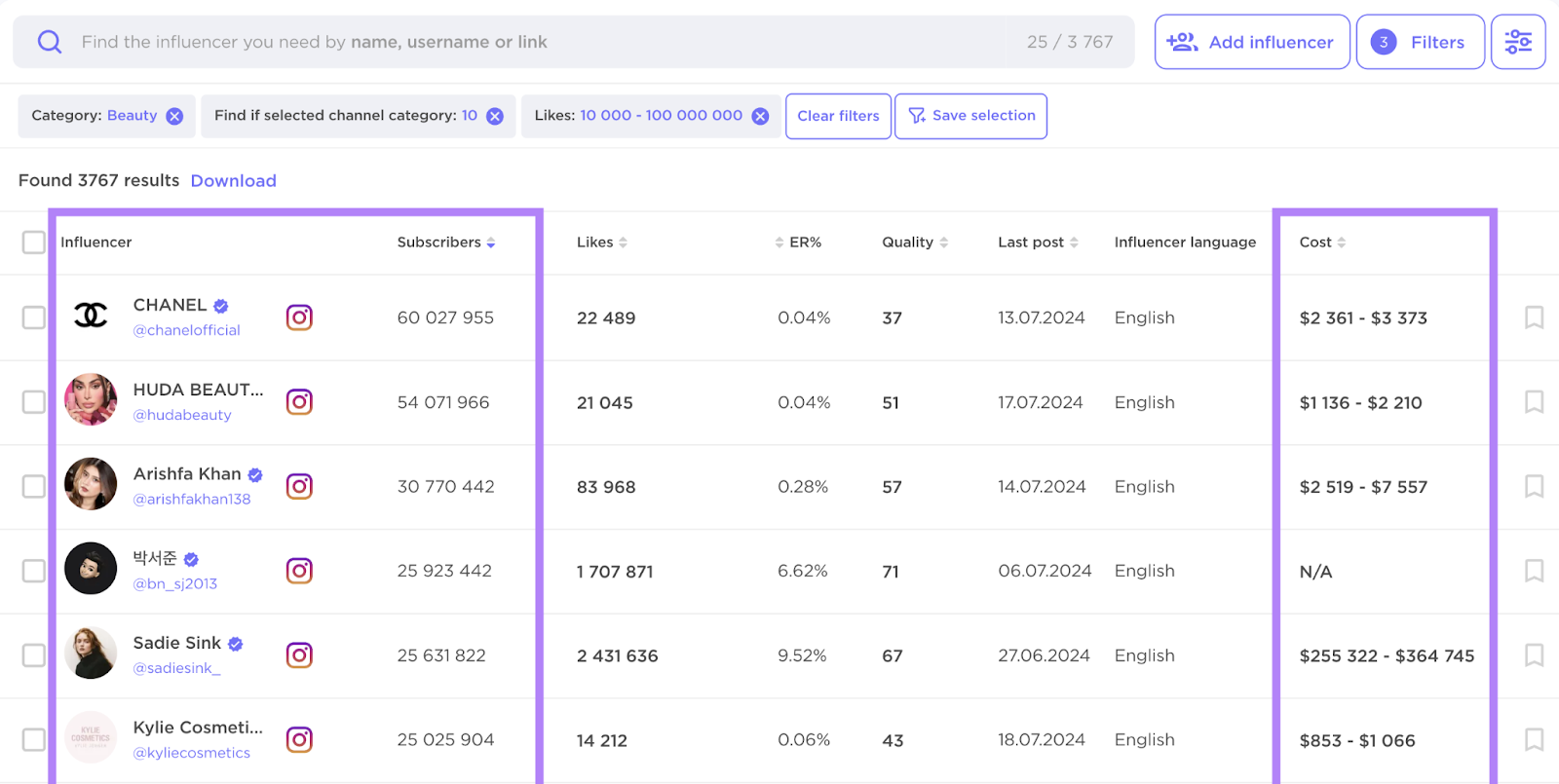1559x784 pixels.
Task: Open the Filters panel
Action: pos(1420,42)
